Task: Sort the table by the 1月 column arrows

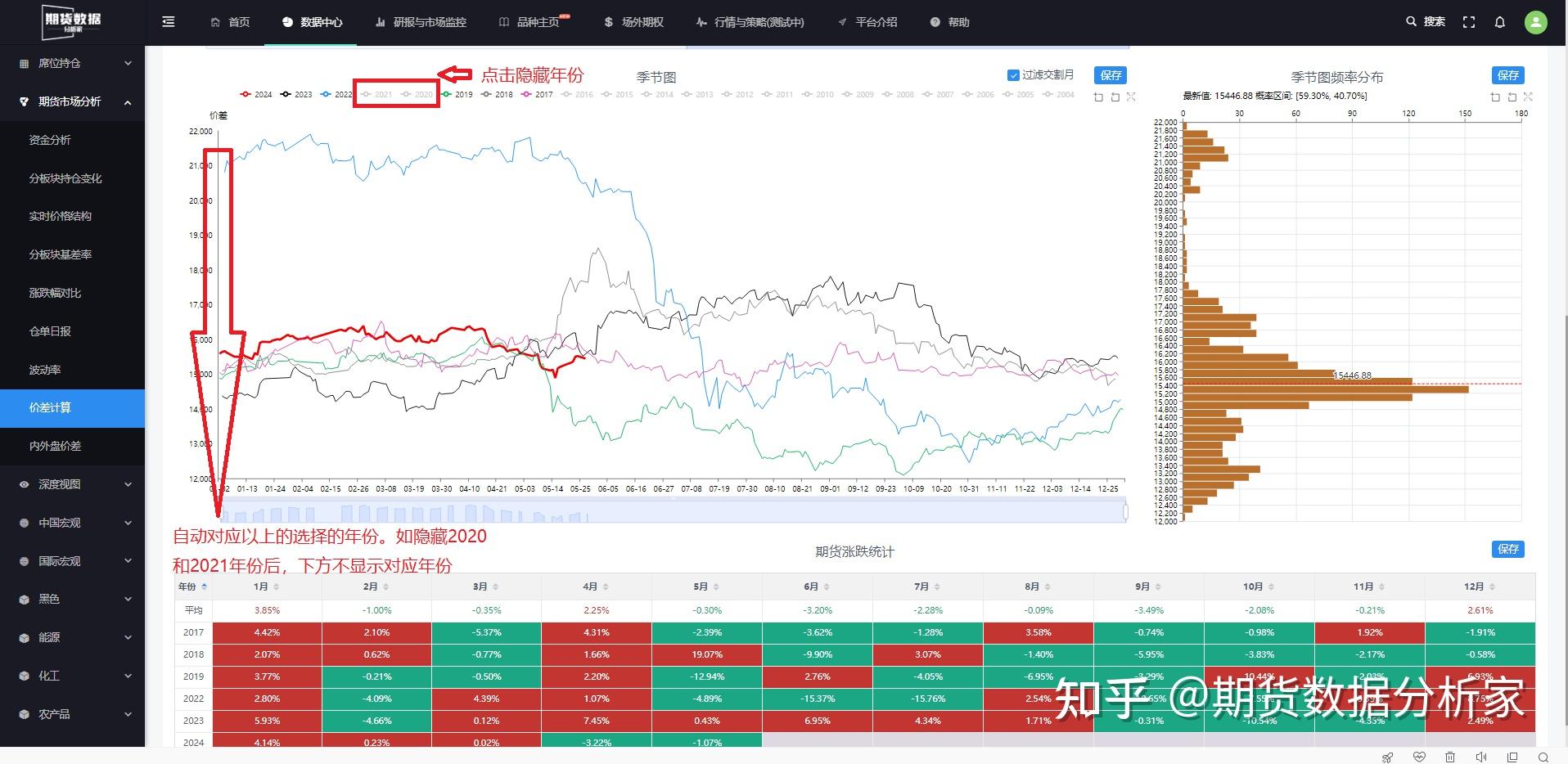Action: [x=276, y=586]
